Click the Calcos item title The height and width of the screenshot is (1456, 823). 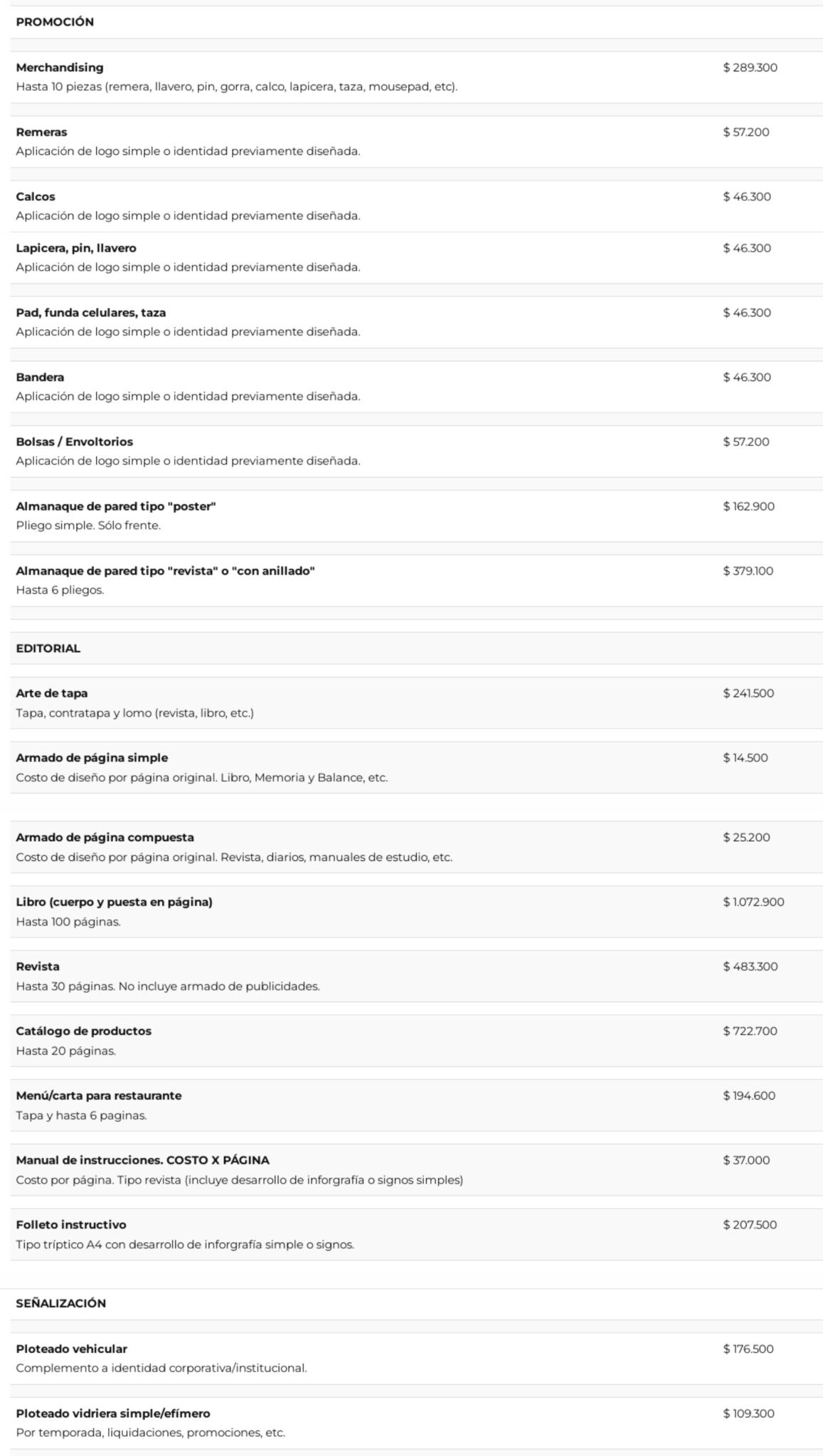36,197
